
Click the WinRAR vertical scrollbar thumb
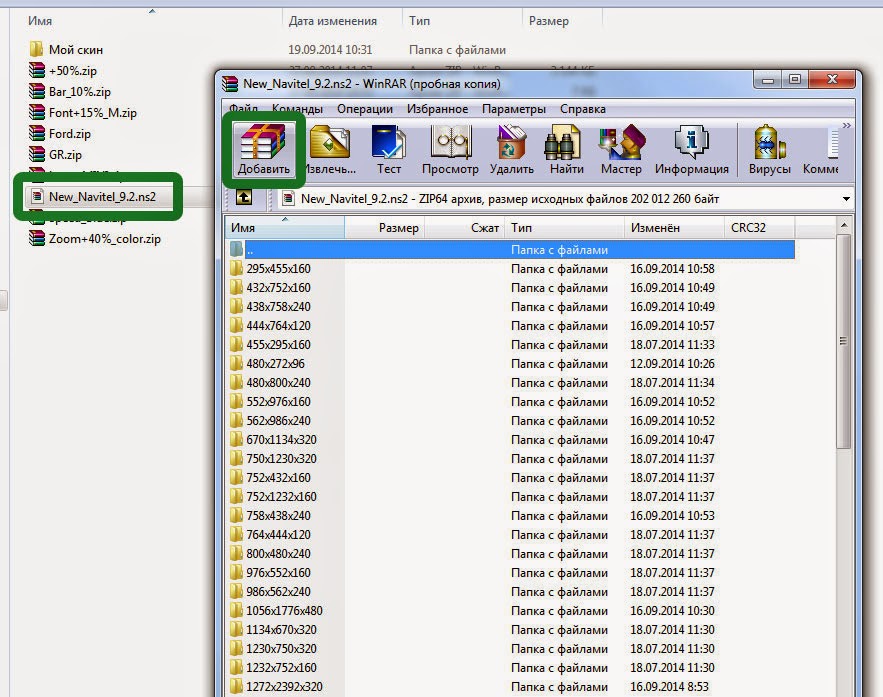(x=843, y=341)
